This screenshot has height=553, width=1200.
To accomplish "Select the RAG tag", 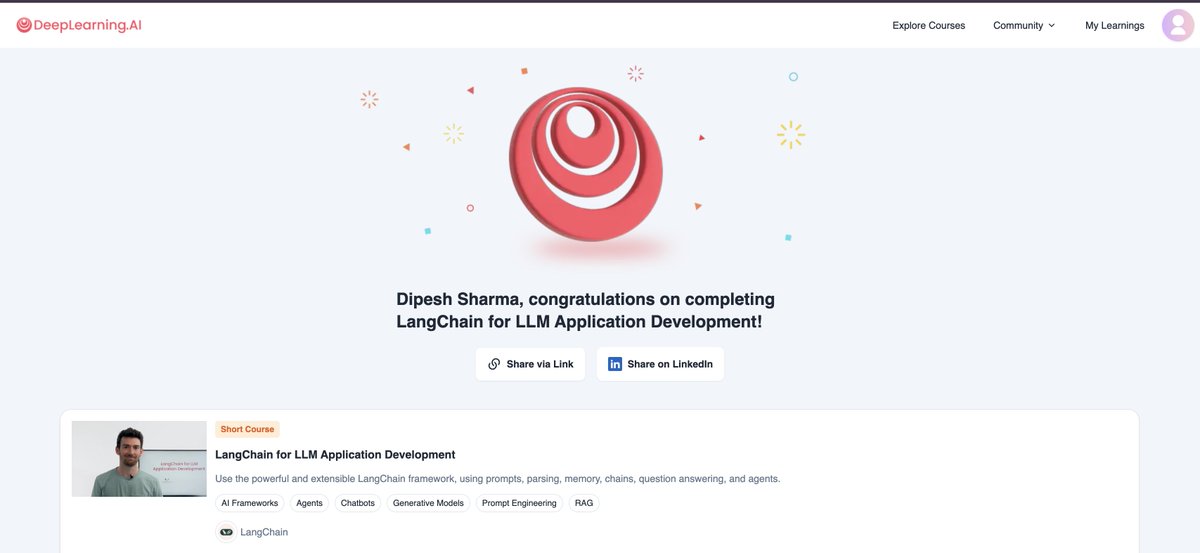I will point(584,503).
